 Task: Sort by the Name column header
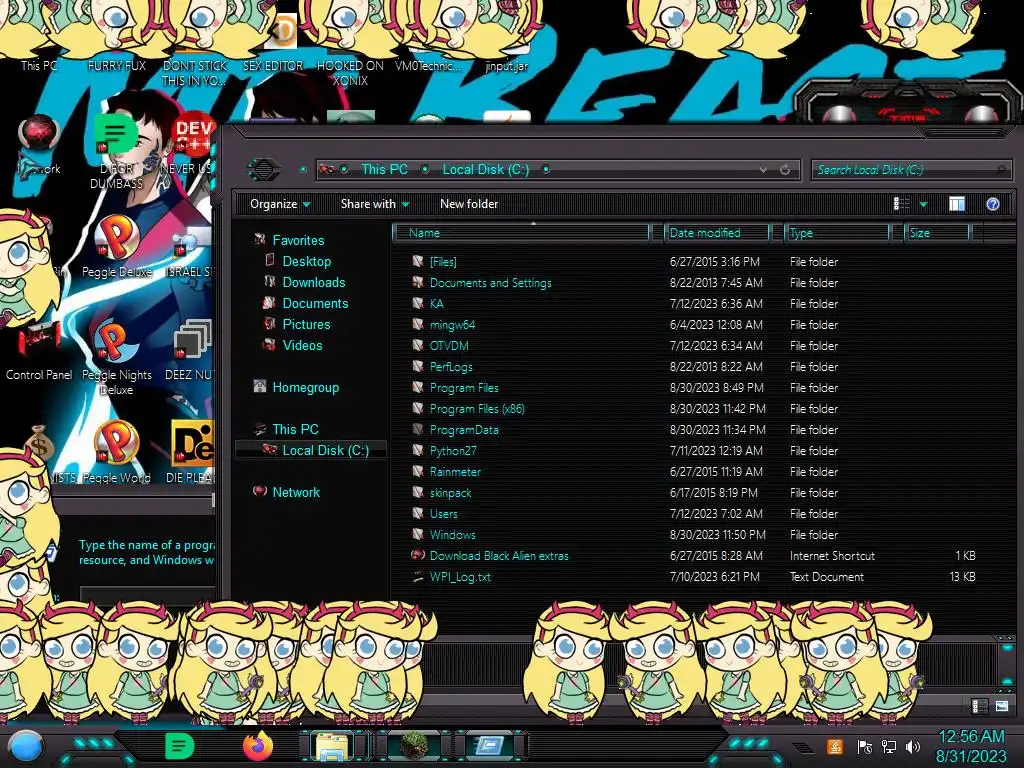[x=521, y=232]
